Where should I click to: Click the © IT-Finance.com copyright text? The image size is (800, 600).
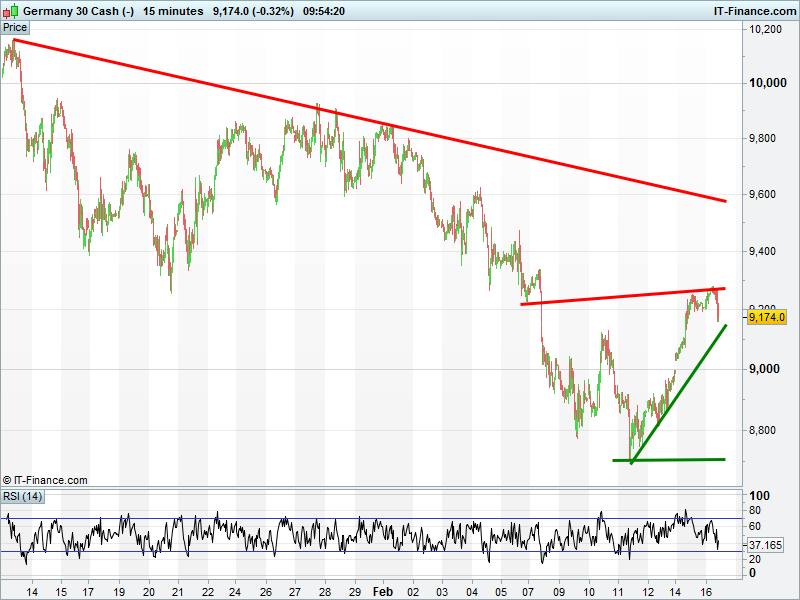tap(45, 480)
